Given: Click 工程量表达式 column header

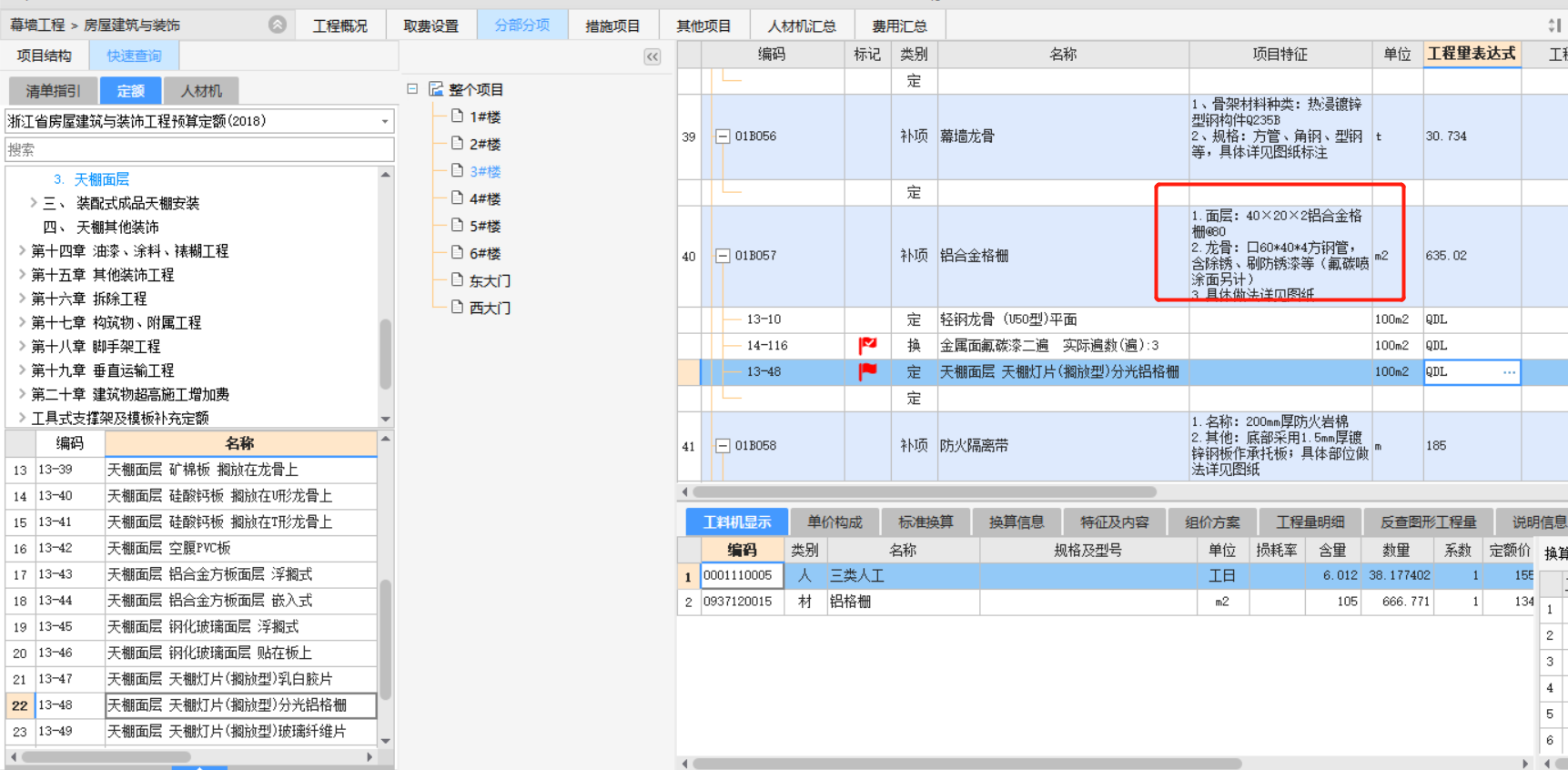Looking at the screenshot, I should click(1472, 54).
